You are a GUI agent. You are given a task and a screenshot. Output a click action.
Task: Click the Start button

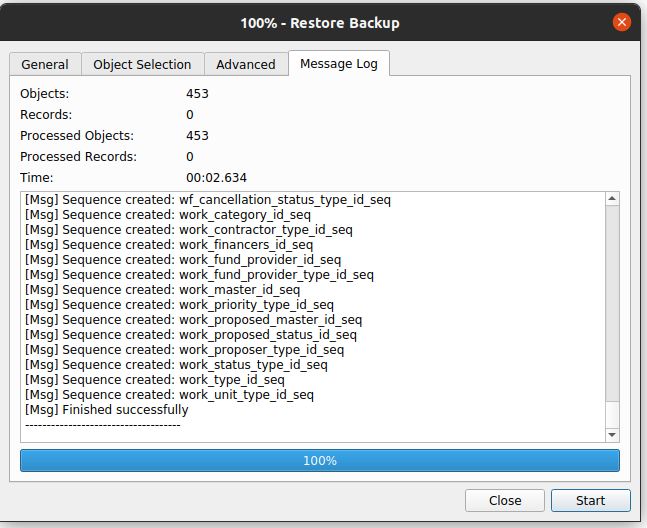click(590, 500)
